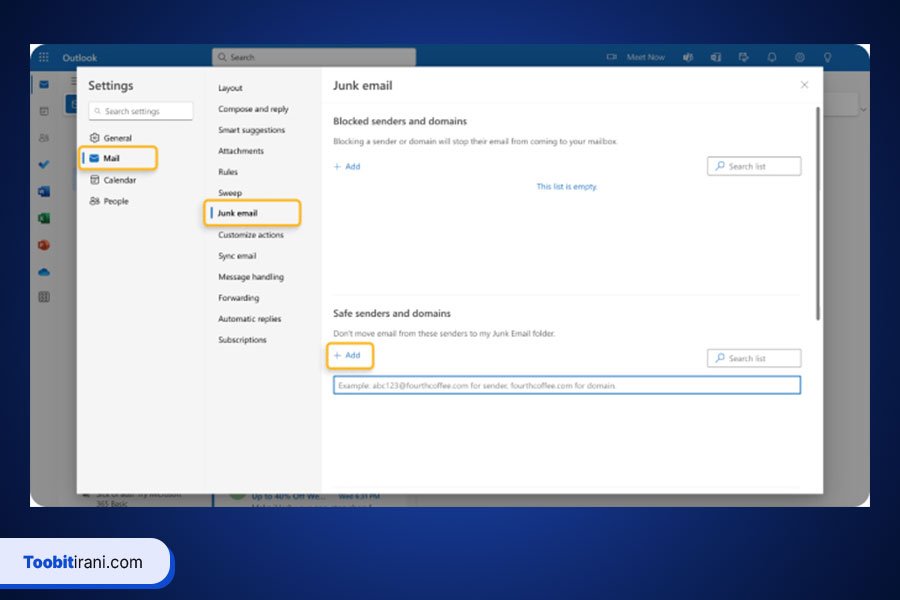
Task: Open Calendar settings category
Action: (119, 180)
